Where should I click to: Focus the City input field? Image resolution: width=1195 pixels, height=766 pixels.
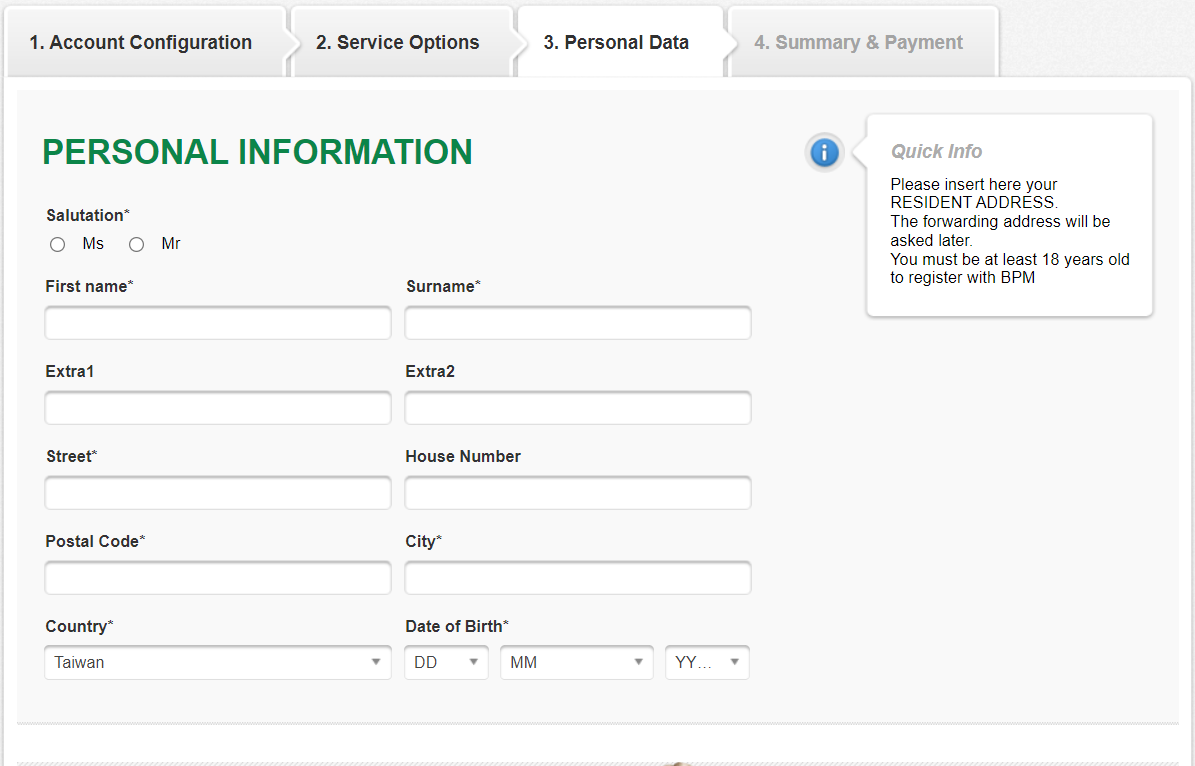click(x=578, y=578)
